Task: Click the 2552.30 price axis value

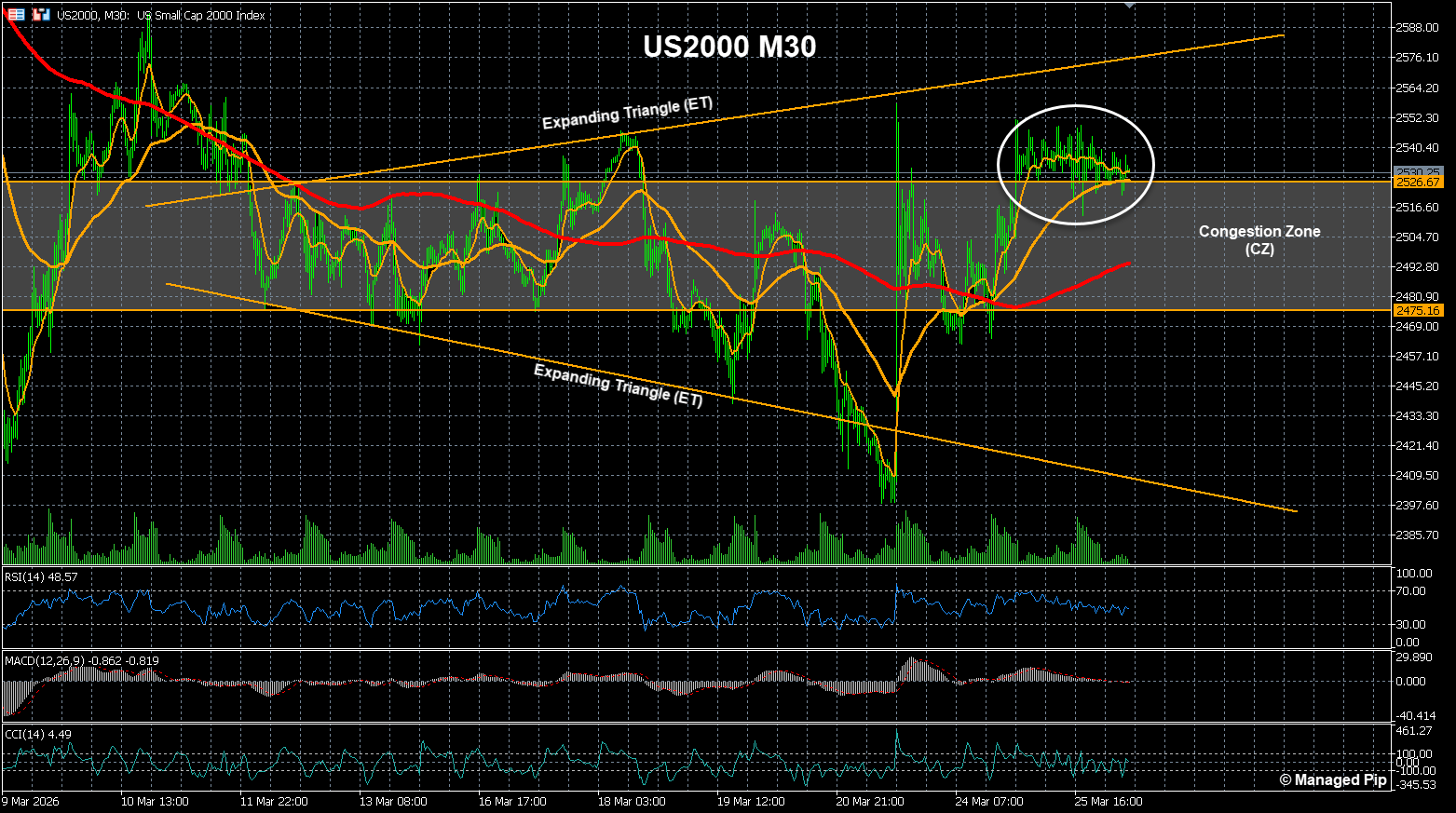Action: point(1418,118)
